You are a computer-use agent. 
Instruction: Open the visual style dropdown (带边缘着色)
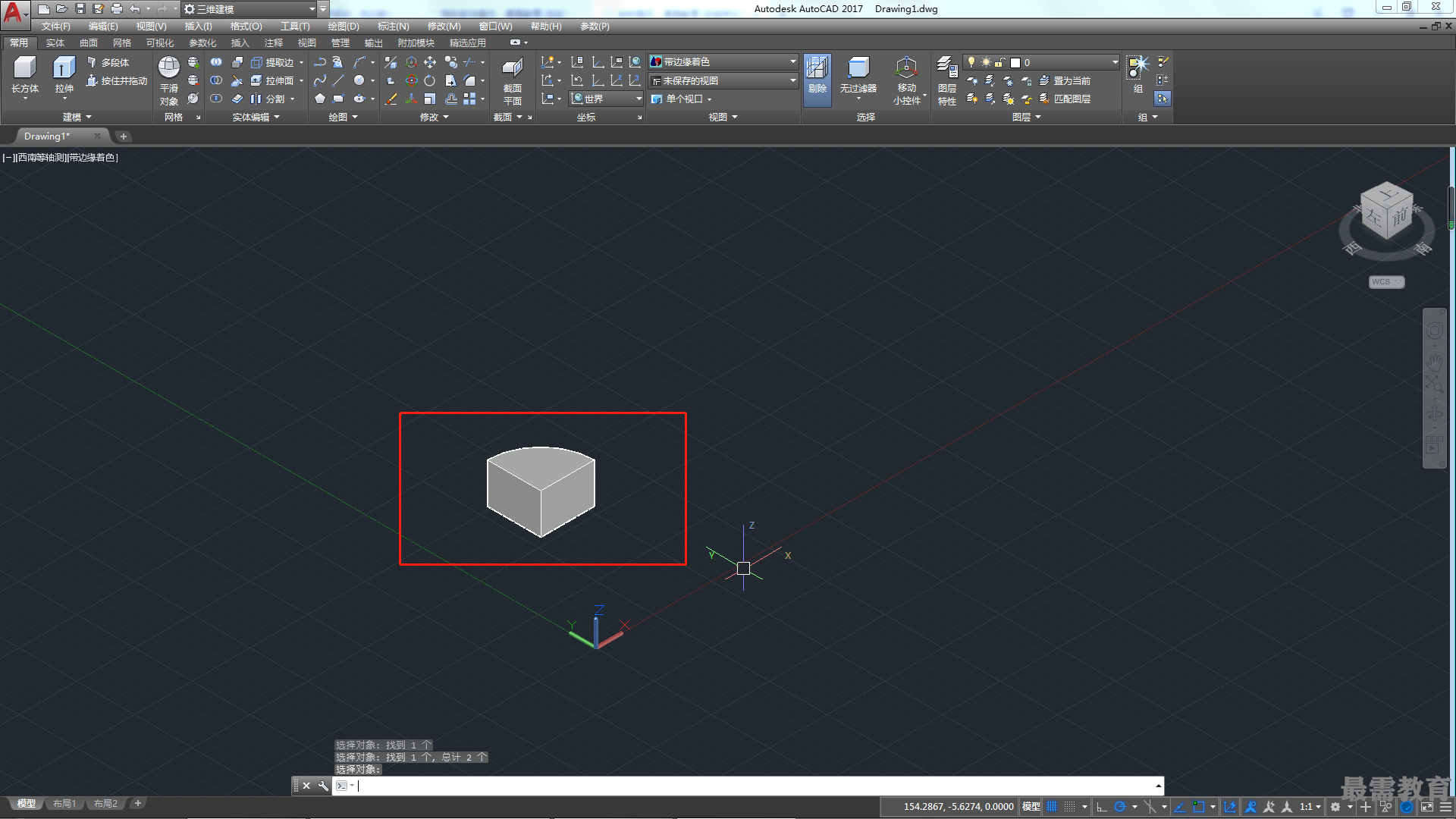pos(723,61)
